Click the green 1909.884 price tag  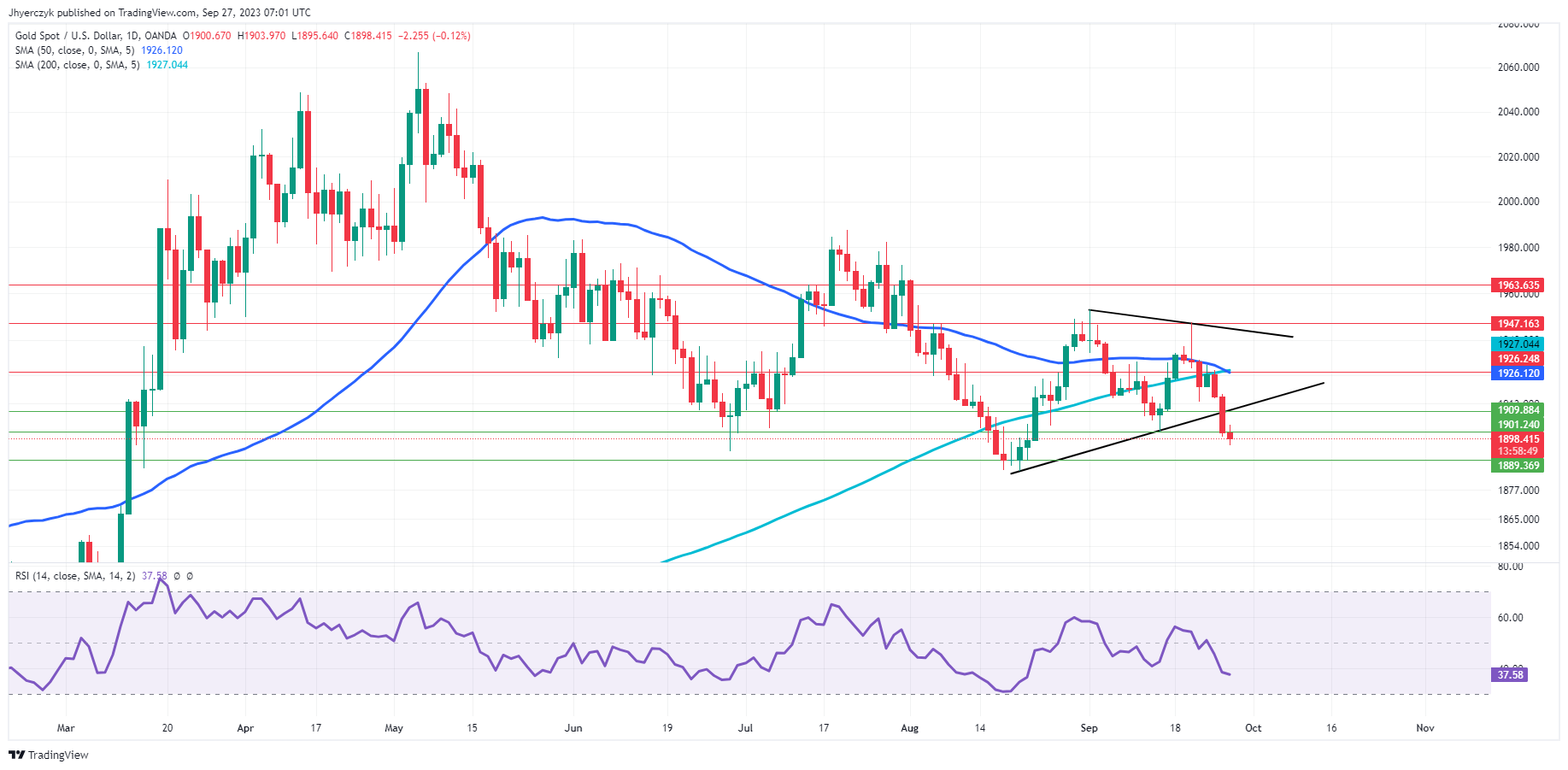pyautogui.click(x=1518, y=410)
